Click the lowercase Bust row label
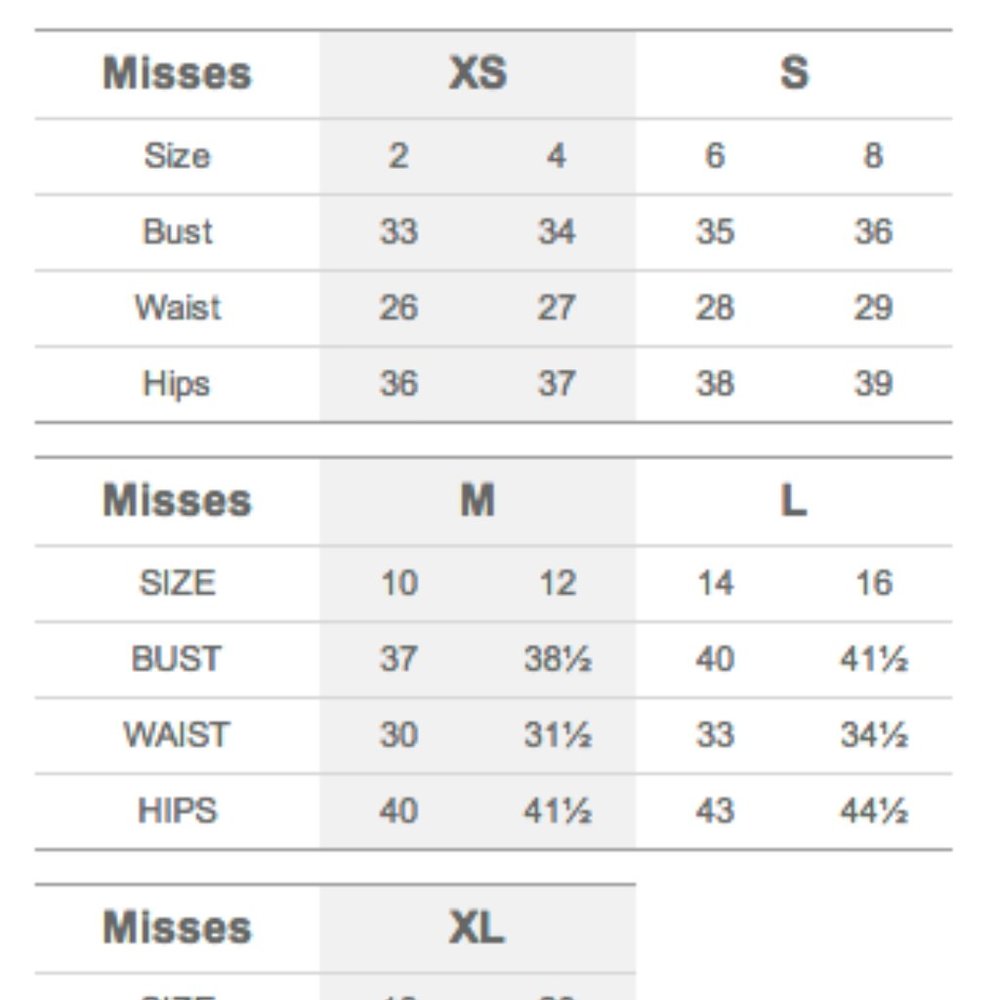1000x1000 pixels. (x=177, y=232)
